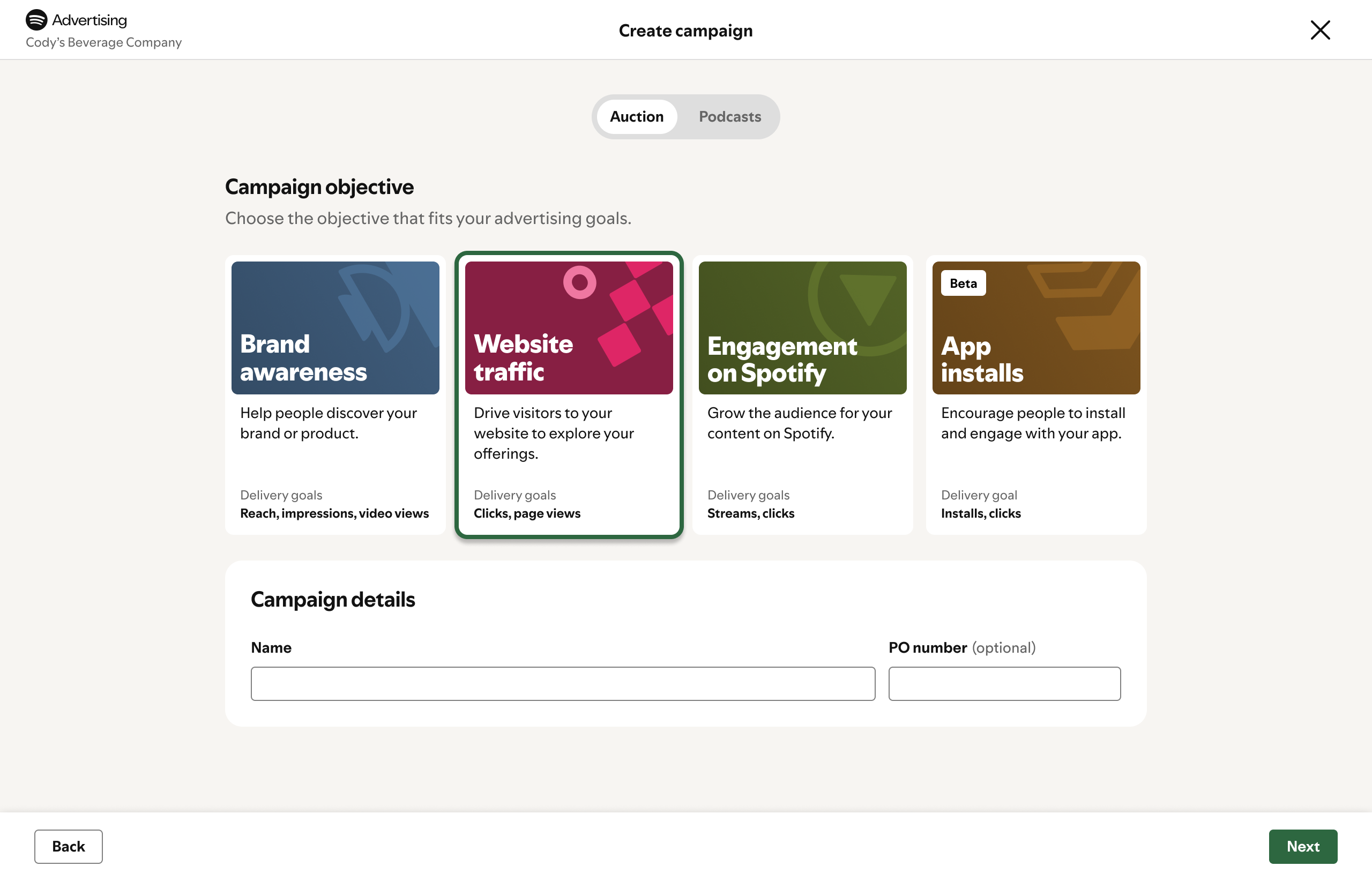This screenshot has width=1372, height=881.
Task: Click the 'Streams, clicks' delivery goals text
Action: 751,513
